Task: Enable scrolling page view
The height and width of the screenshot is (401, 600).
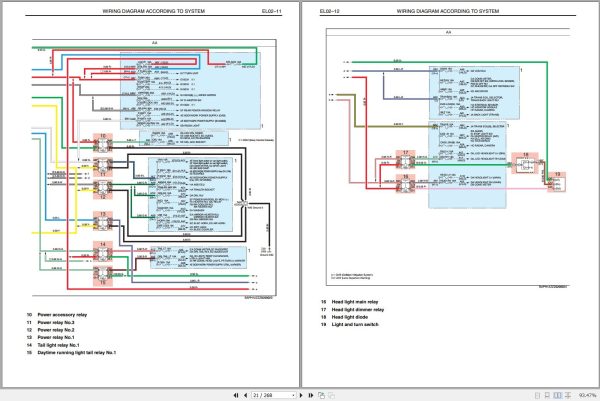Action: coord(547,395)
